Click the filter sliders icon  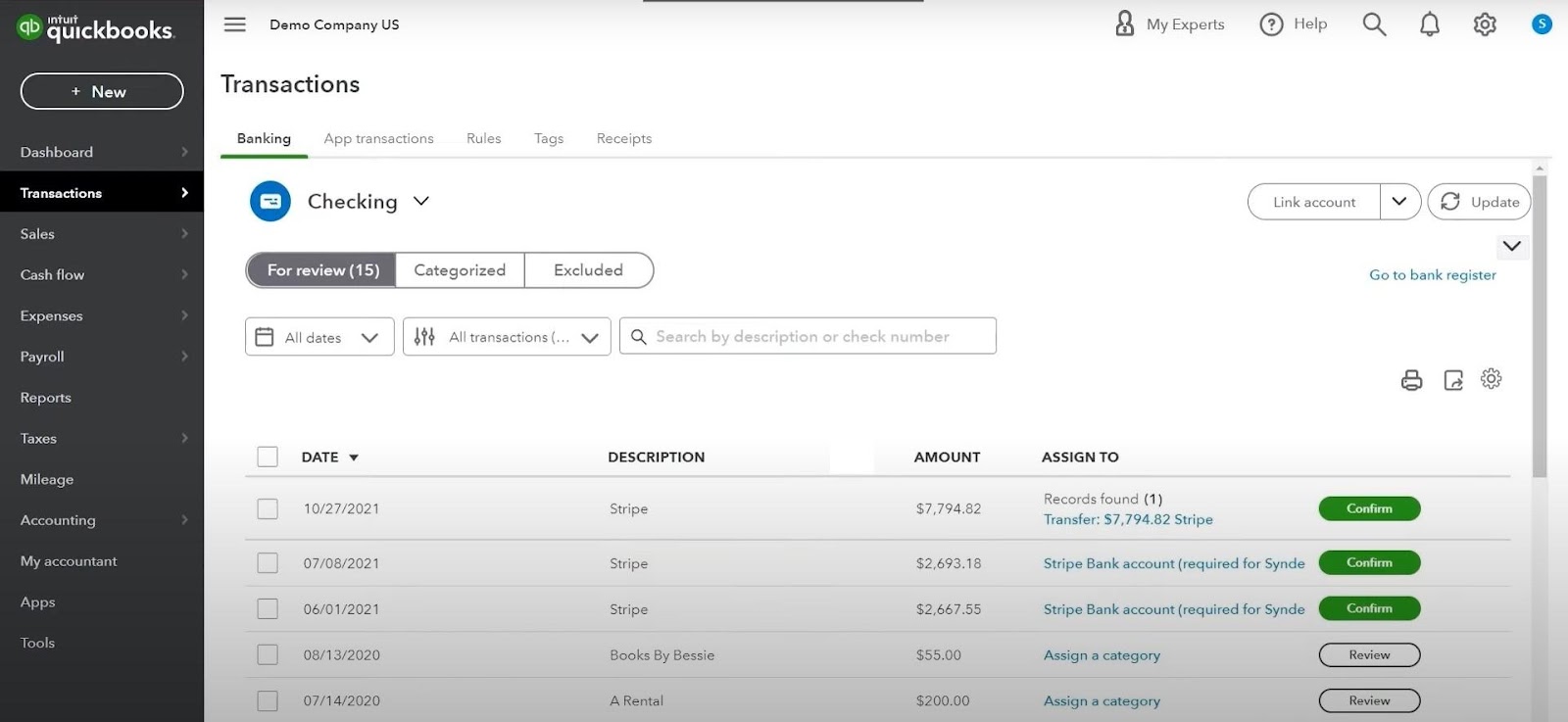point(424,337)
